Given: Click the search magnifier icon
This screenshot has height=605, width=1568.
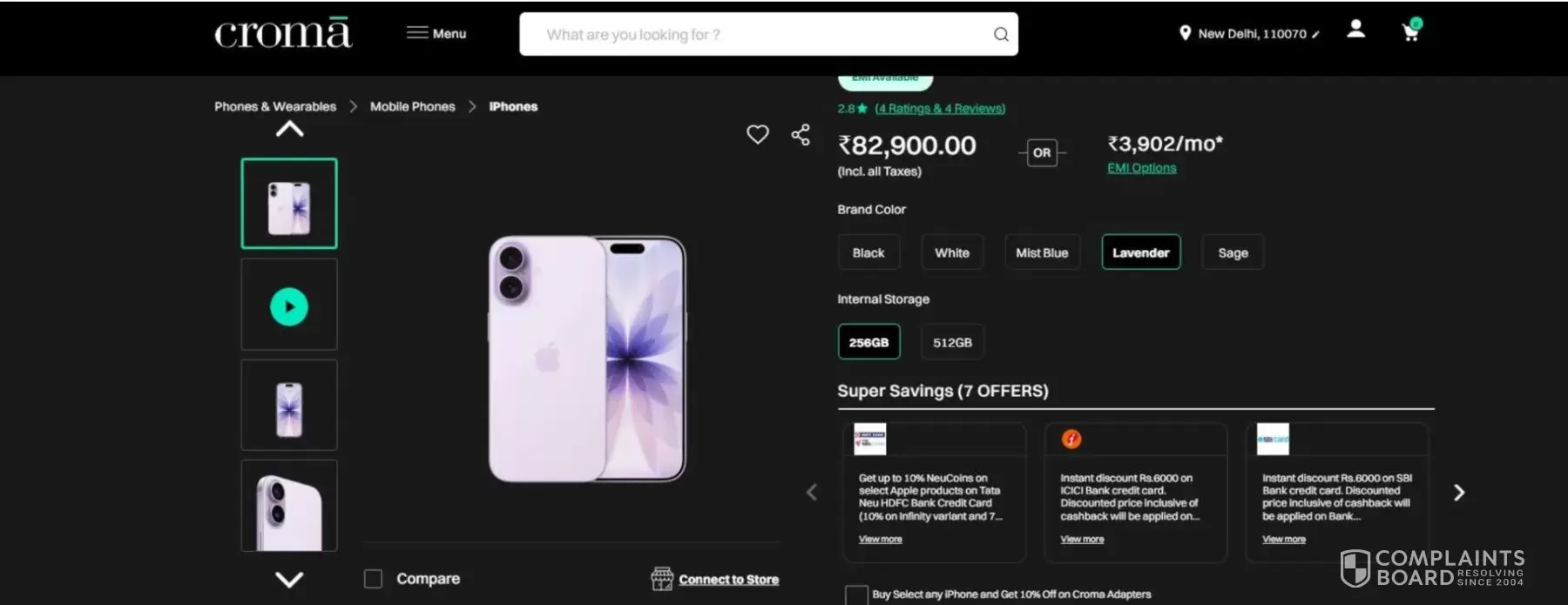Looking at the screenshot, I should point(1001,35).
